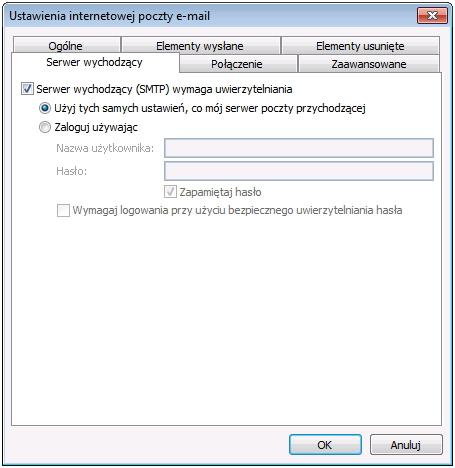Toggle the 'Zapamiętaj hasło' checkbox

[x=170, y=192]
